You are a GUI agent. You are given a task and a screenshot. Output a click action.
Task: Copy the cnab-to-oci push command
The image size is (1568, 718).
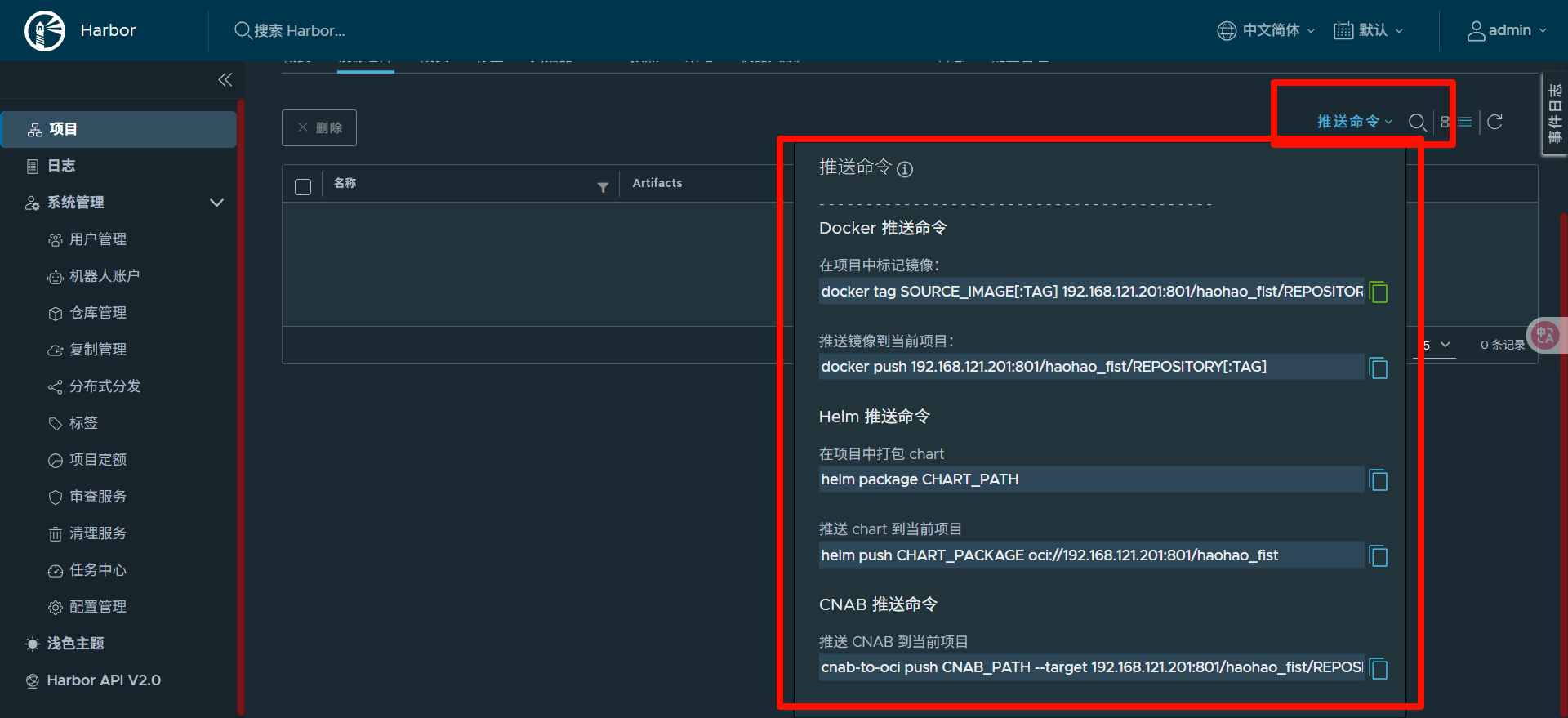pyautogui.click(x=1379, y=669)
